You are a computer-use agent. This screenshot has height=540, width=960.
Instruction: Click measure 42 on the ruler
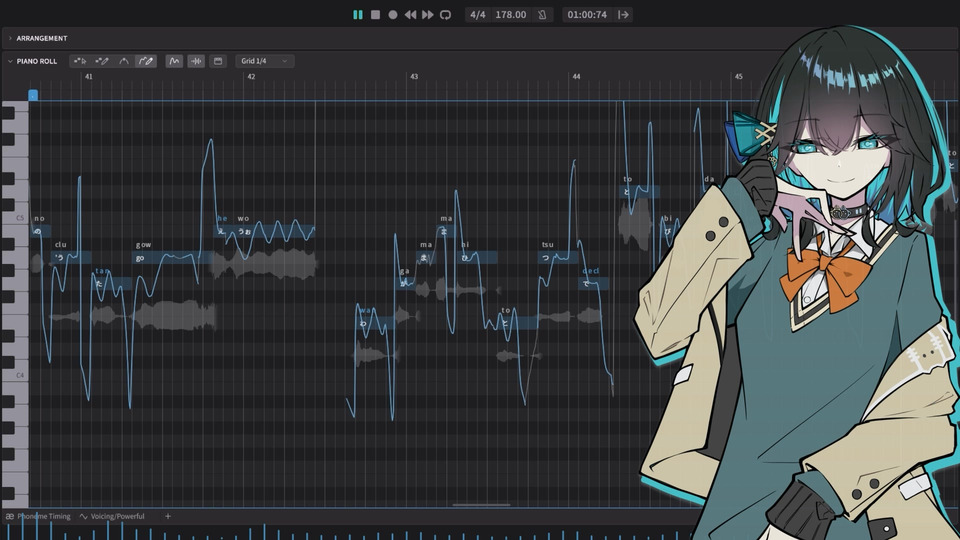pos(251,77)
